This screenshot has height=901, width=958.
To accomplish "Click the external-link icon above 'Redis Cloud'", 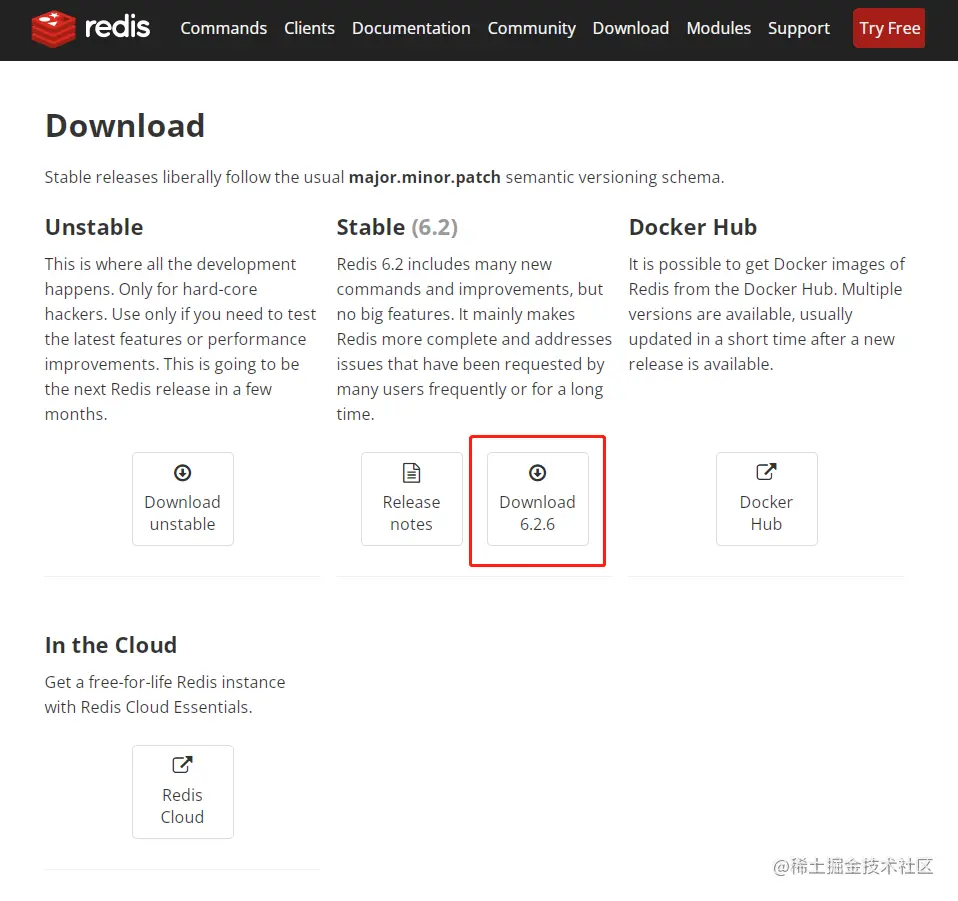I will tap(183, 765).
